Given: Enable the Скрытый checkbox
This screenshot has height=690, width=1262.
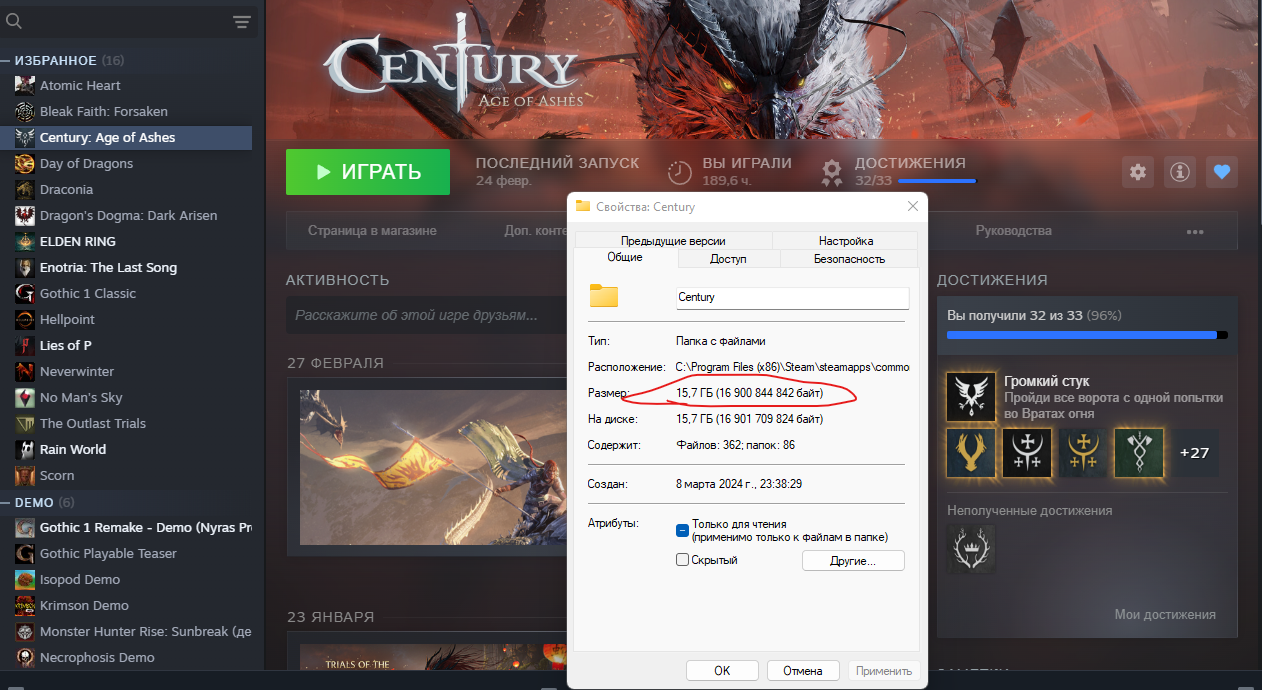Looking at the screenshot, I should pyautogui.click(x=682, y=560).
